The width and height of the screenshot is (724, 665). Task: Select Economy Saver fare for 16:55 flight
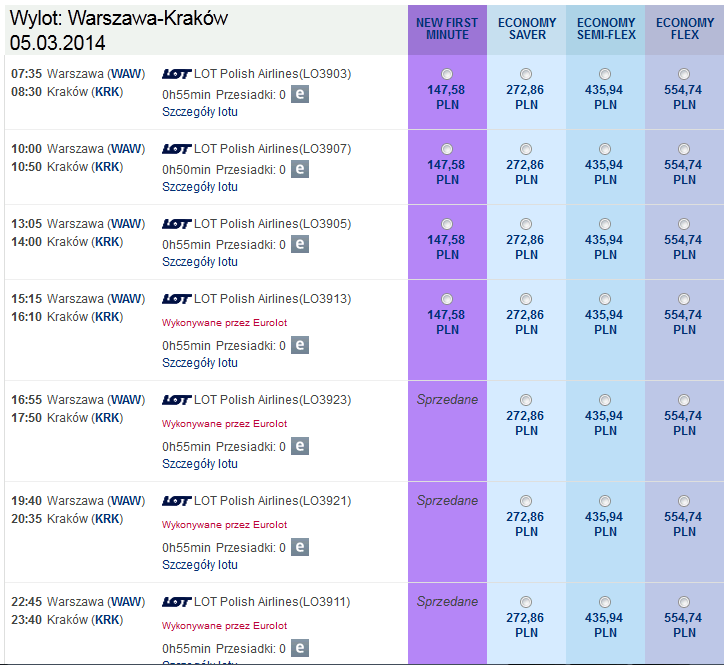526,400
